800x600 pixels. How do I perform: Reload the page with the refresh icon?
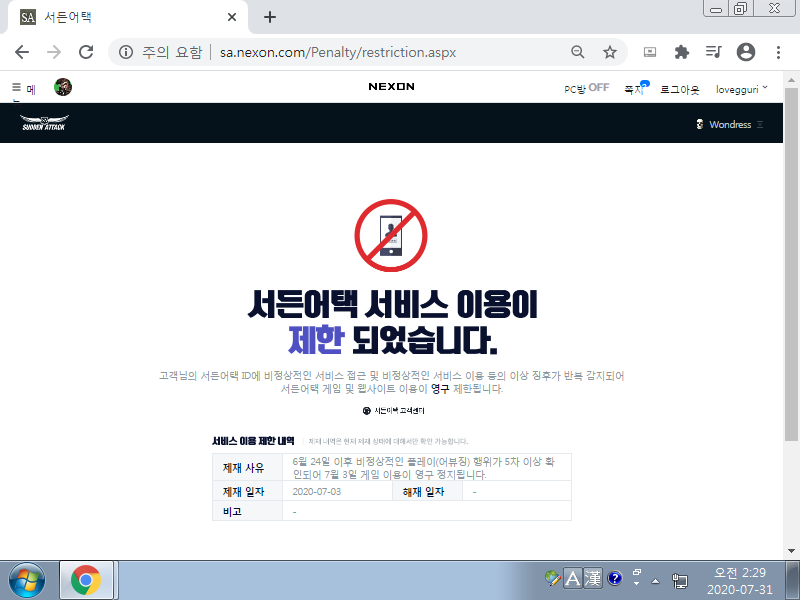pyautogui.click(x=86, y=52)
